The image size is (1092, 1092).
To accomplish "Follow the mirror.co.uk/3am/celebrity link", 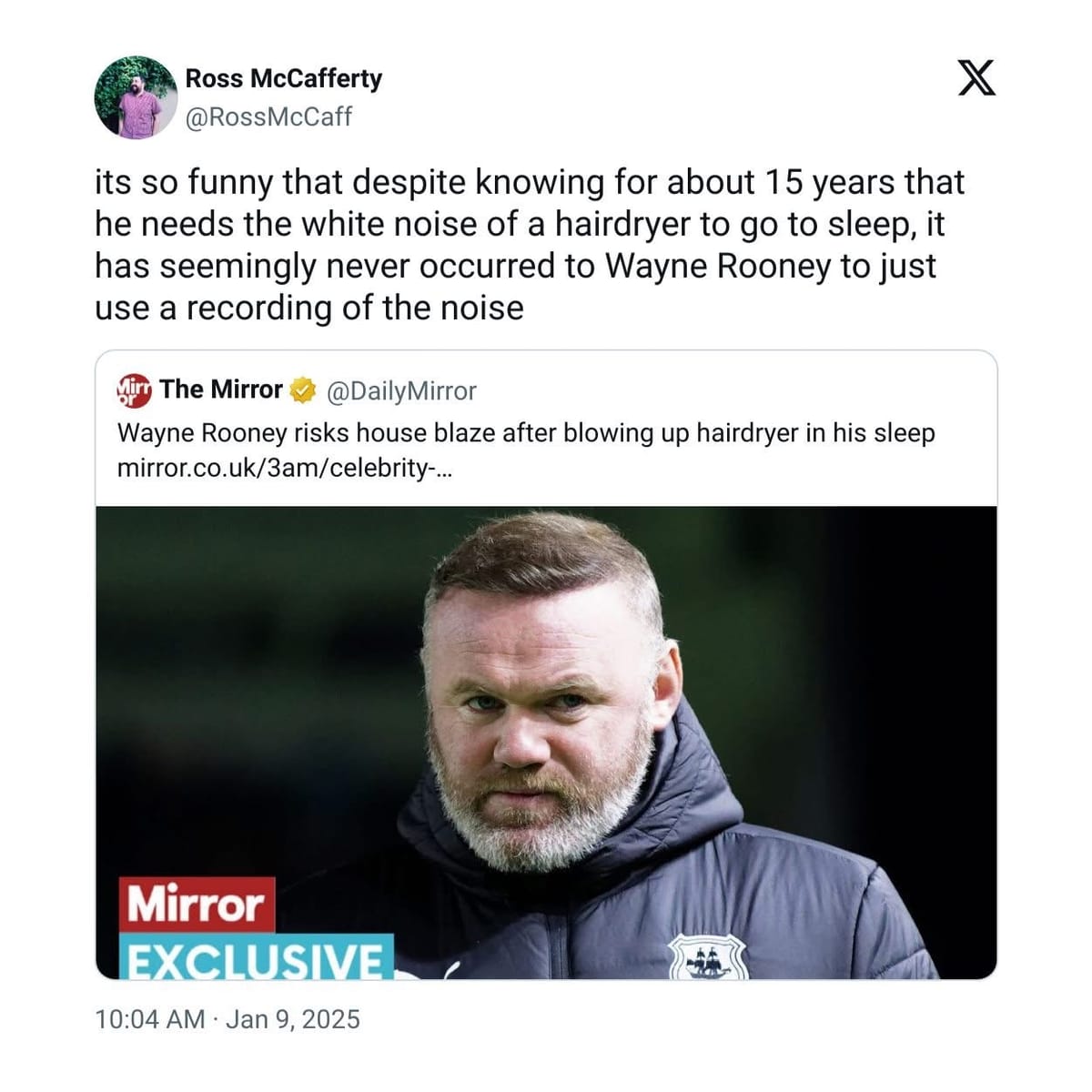I will pyautogui.click(x=284, y=470).
